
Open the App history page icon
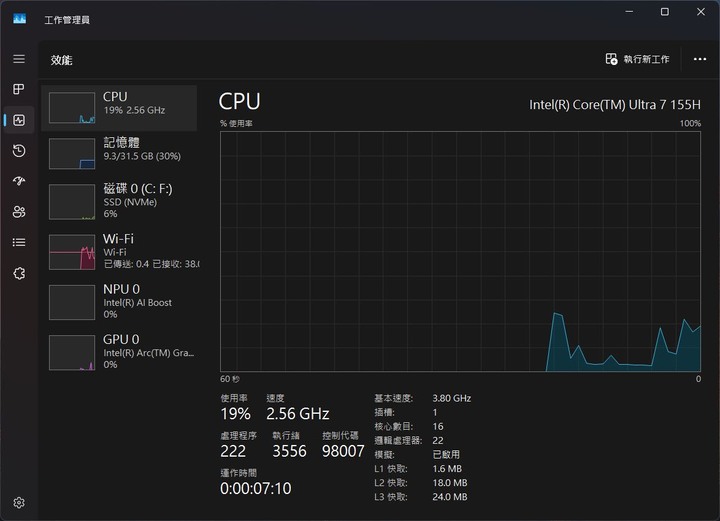(x=19, y=151)
